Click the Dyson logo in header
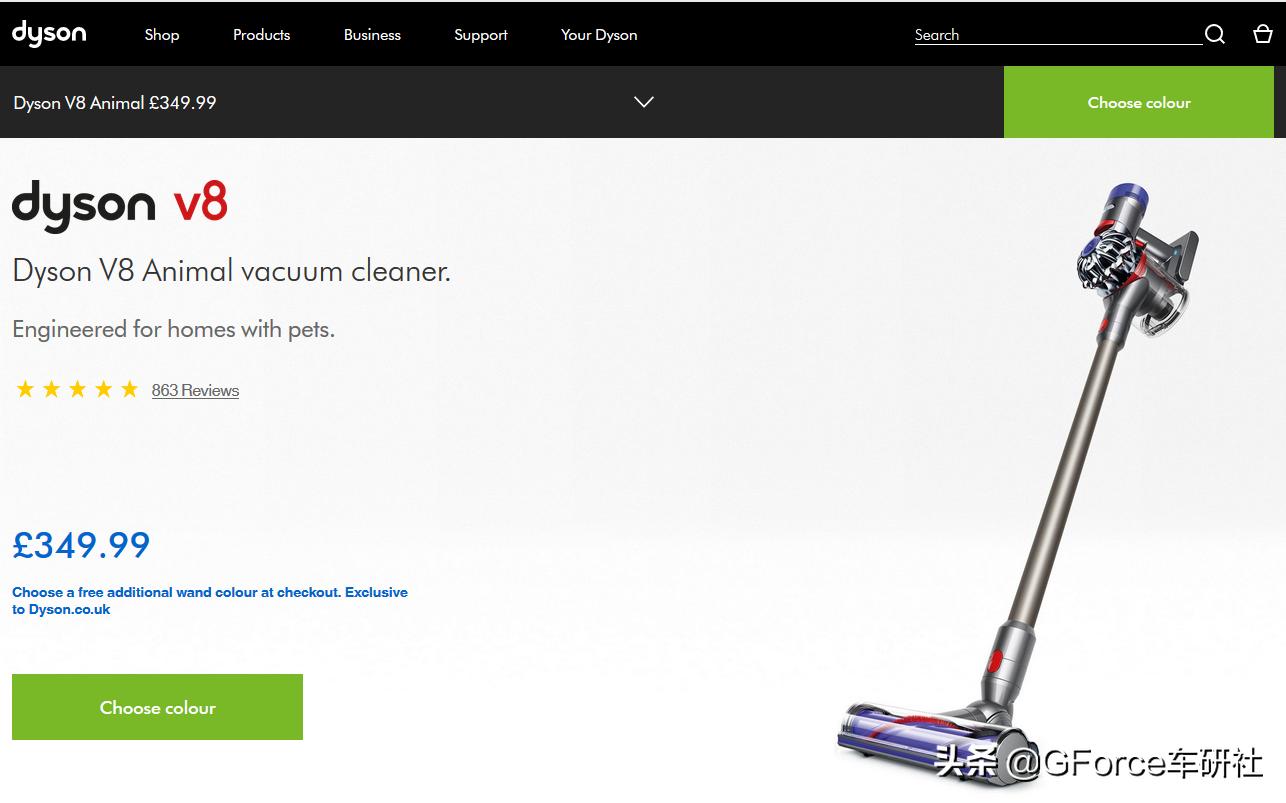 point(49,33)
